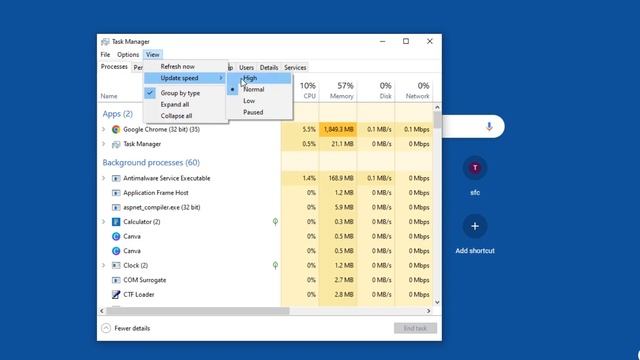This screenshot has height=360, width=640.
Task: Click Antimalware's 168.9 MB memory cell
Action: (338, 178)
